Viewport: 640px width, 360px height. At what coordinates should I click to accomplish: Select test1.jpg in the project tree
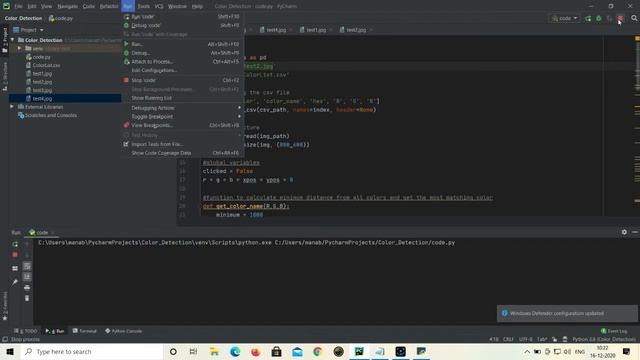(x=42, y=73)
